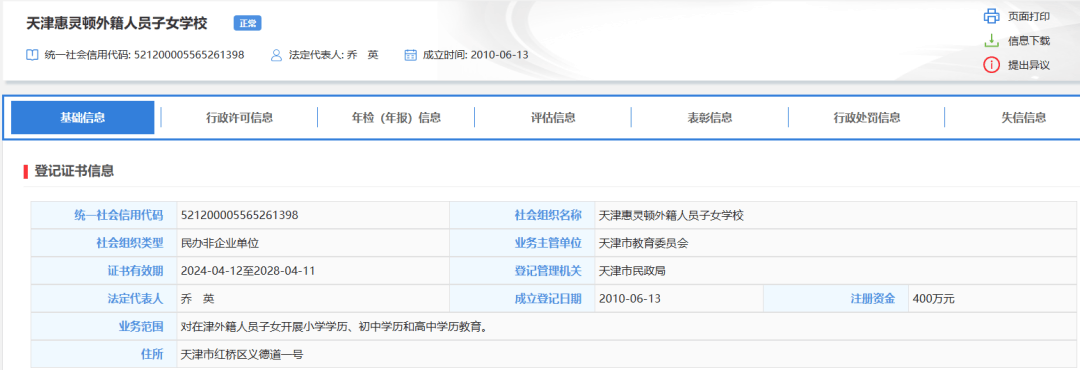Click the 天津惠灵顿外籍人员子女学校 page title
Image resolution: width=1080 pixels, height=370 pixels.
coord(117,23)
